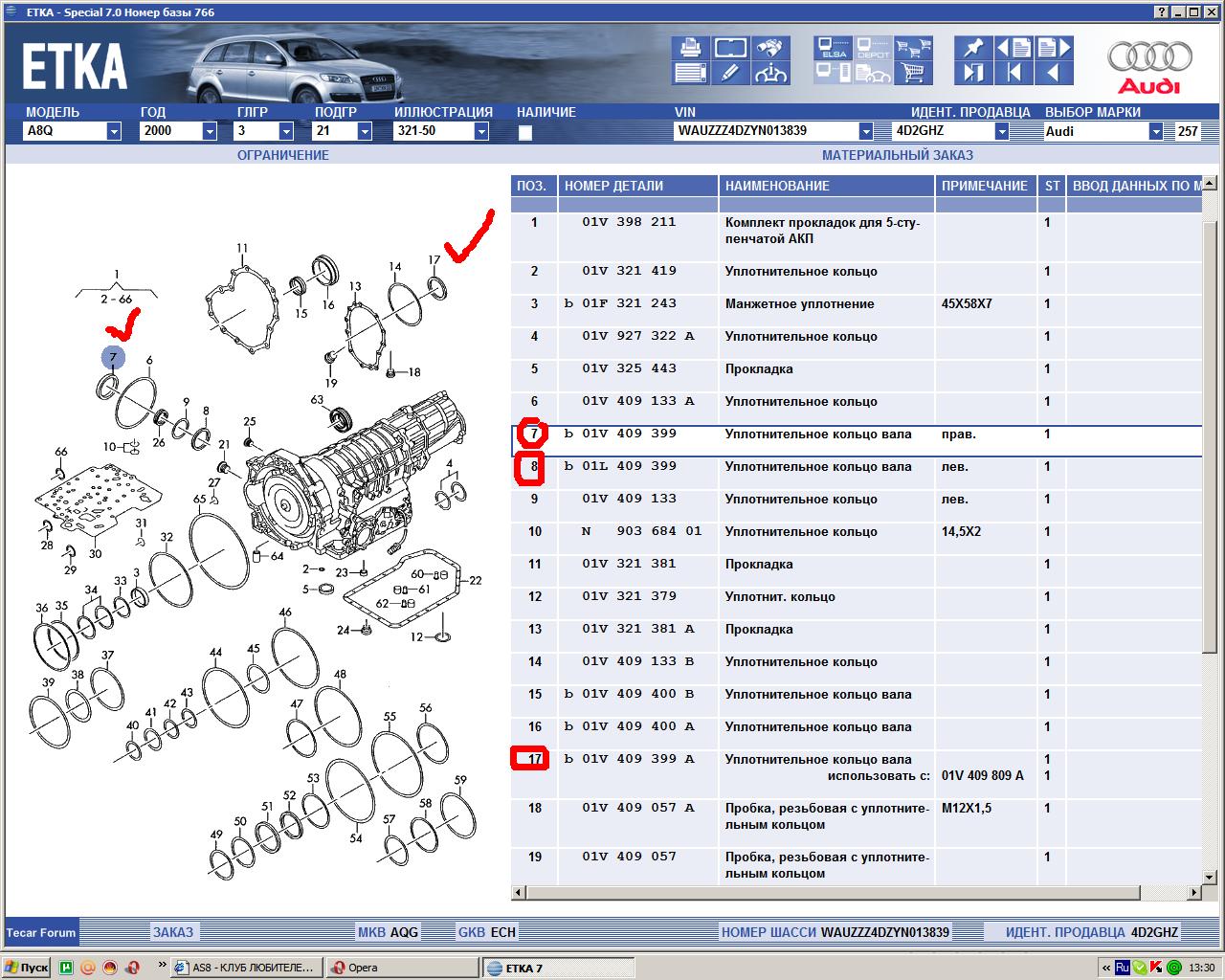Open search with the binoculars icon
The height and width of the screenshot is (980, 1225).
point(769,48)
